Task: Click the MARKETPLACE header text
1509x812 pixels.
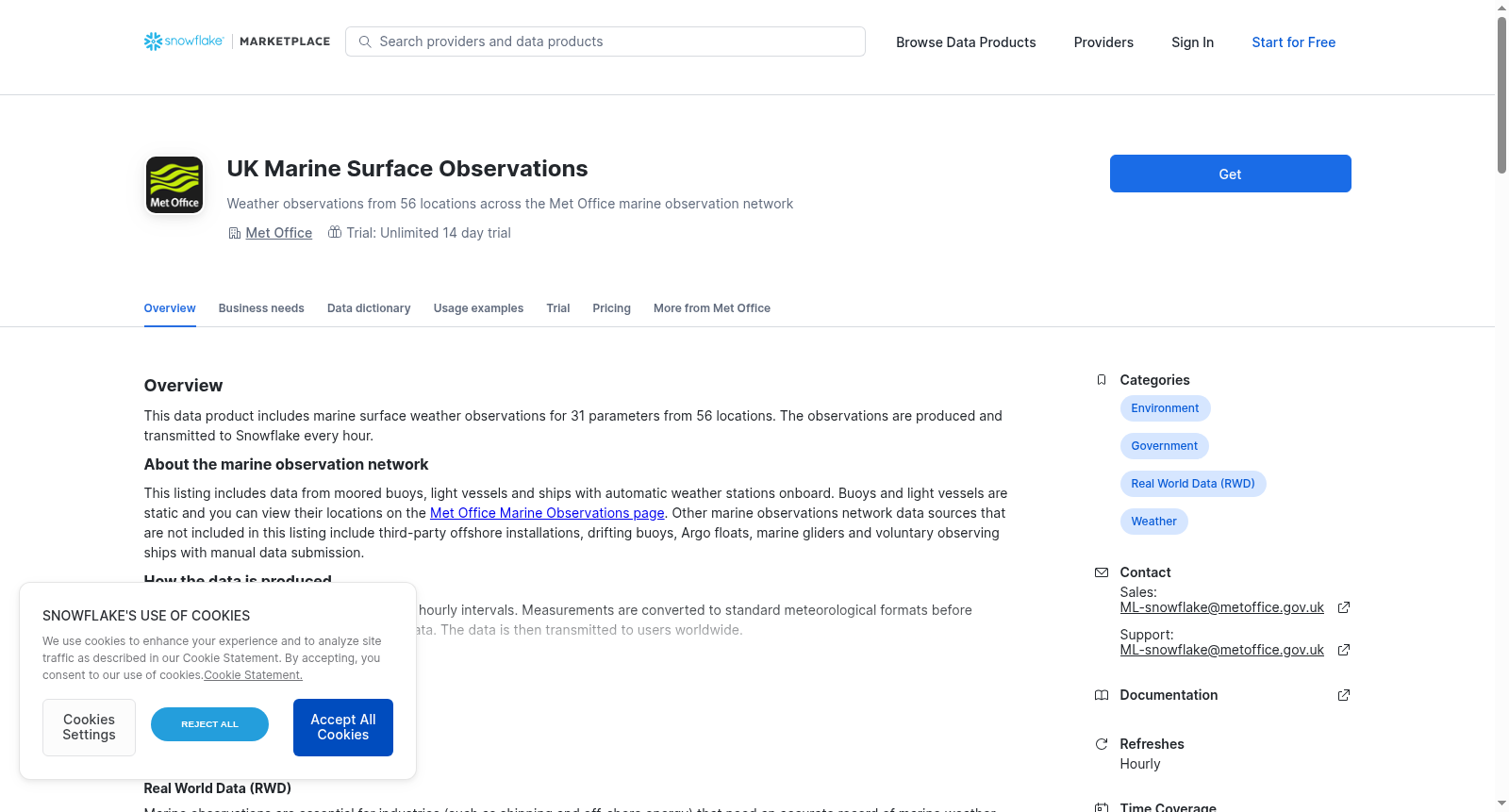Action: pos(285,41)
